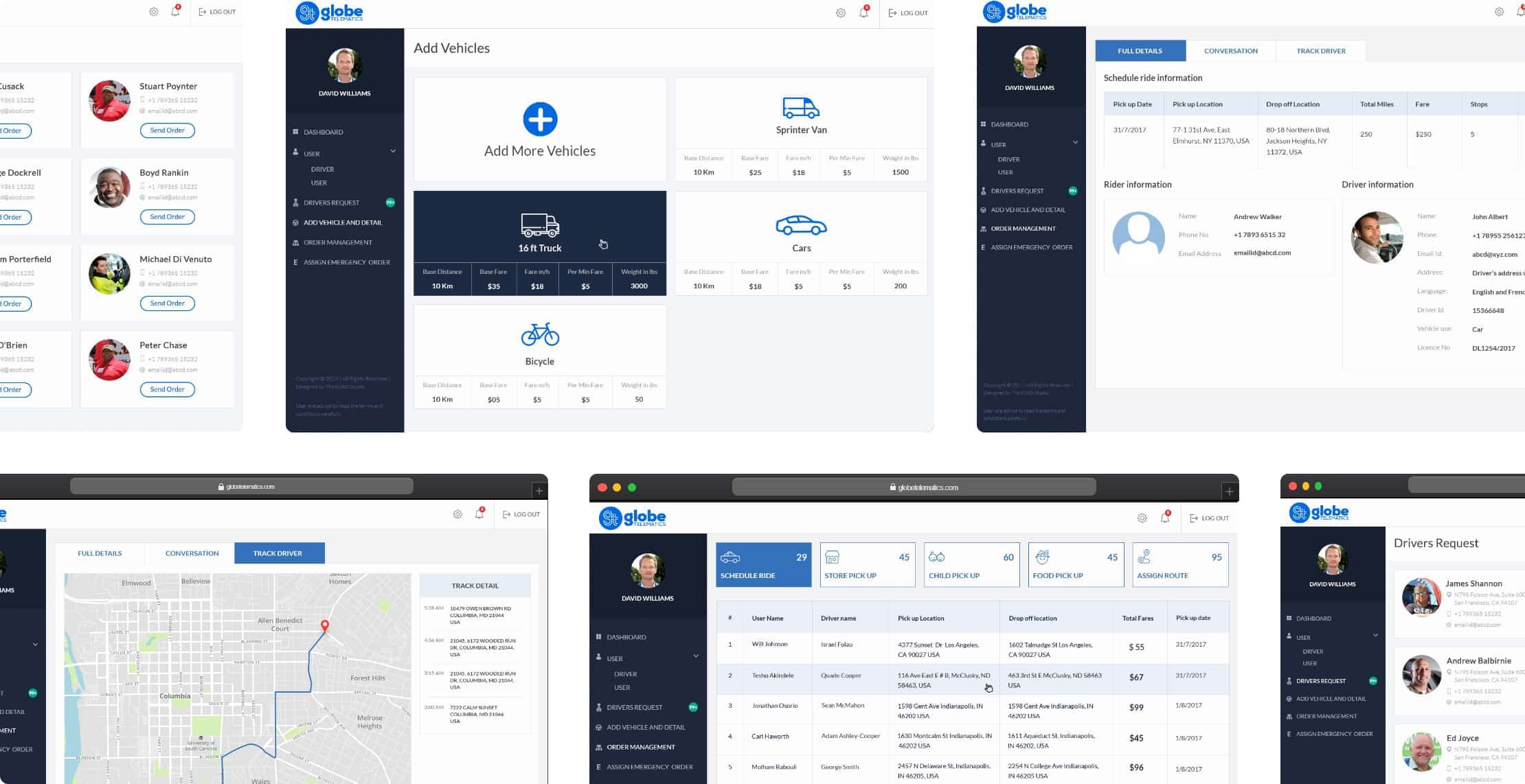Select the Tesho Akindele order row
Screen dimensions: 1525x784
click(x=973, y=679)
